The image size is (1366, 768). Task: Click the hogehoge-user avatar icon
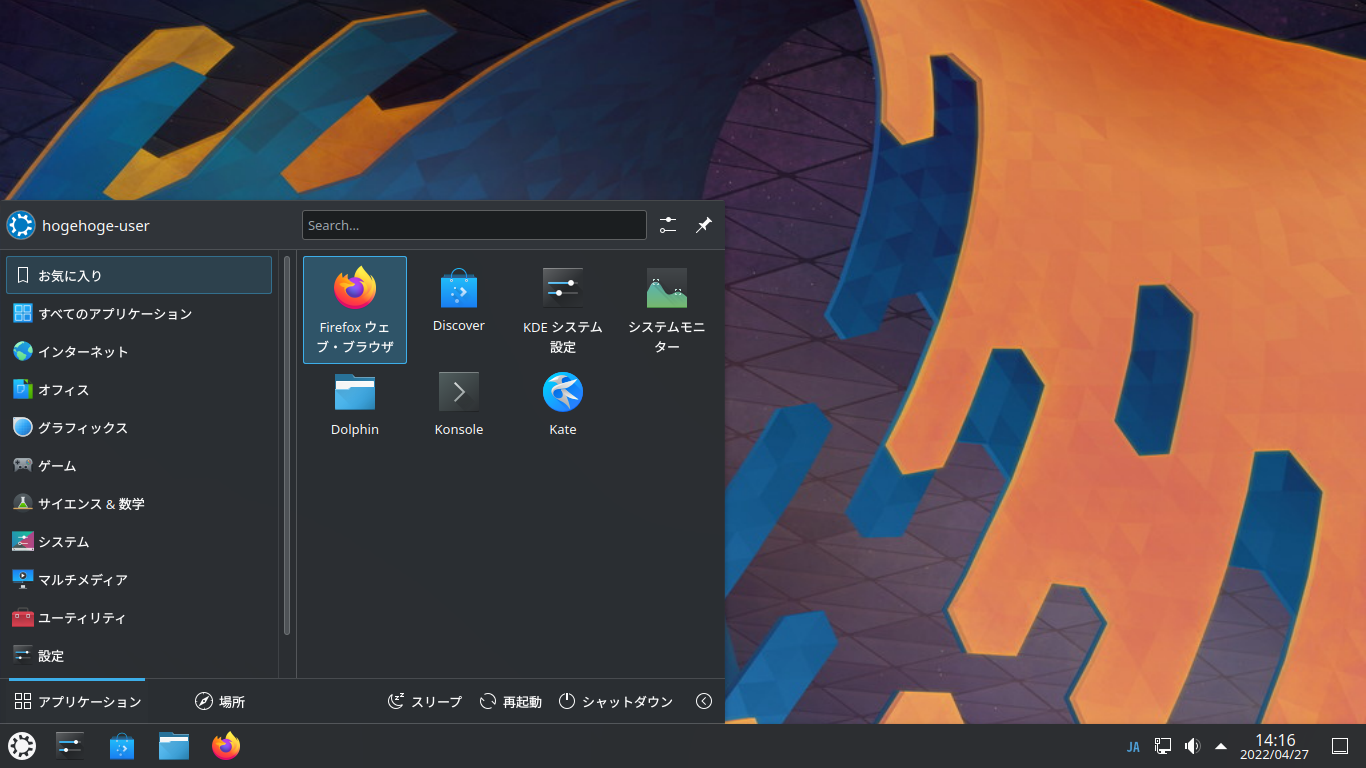coord(21,225)
